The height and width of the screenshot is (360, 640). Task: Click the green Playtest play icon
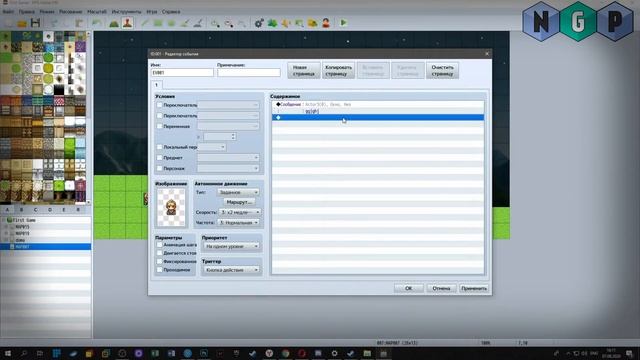coord(343,23)
